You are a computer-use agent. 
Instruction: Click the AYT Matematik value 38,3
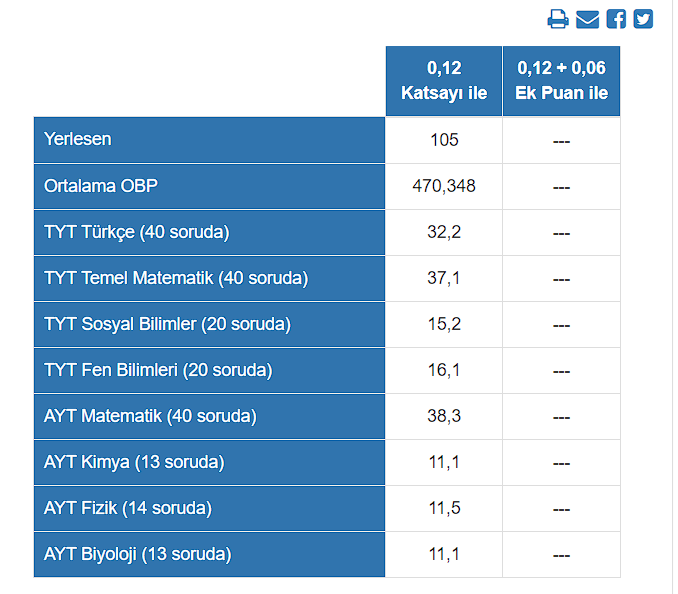(444, 416)
